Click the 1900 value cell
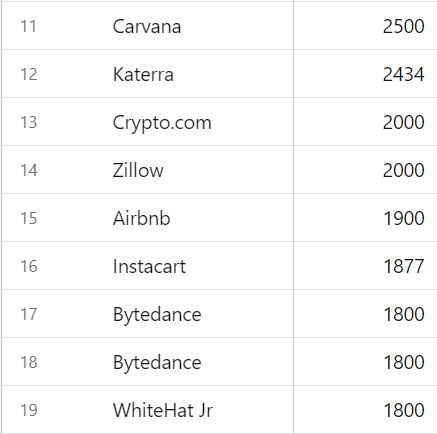 click(404, 218)
